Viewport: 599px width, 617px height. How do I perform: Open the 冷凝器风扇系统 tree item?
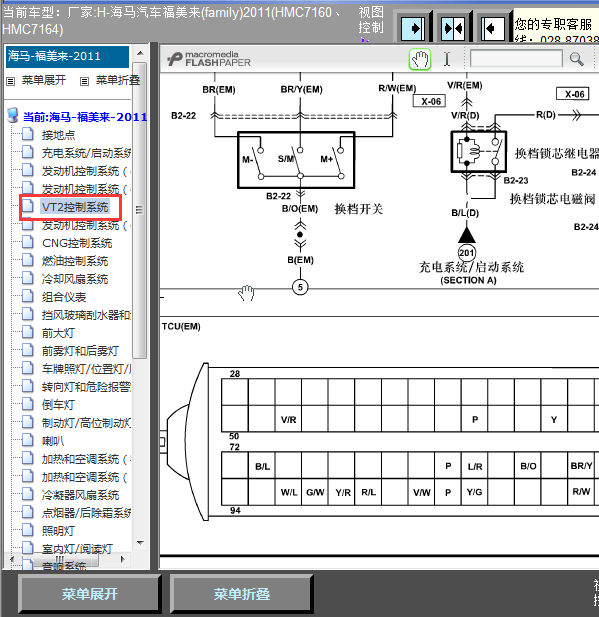(x=80, y=495)
